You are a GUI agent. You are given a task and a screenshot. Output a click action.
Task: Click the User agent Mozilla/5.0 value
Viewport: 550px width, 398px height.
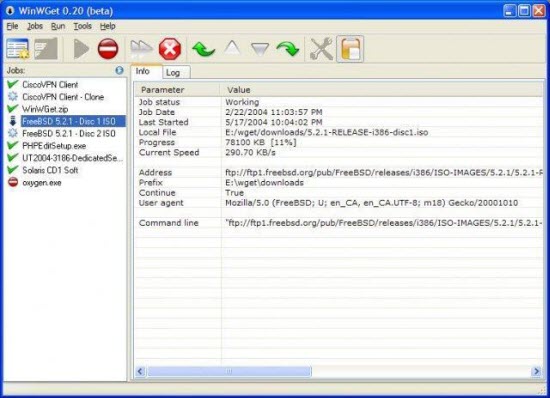(x=371, y=203)
